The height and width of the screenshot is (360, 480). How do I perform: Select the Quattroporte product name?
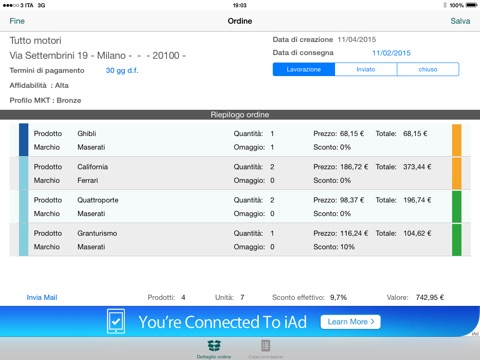[98, 200]
